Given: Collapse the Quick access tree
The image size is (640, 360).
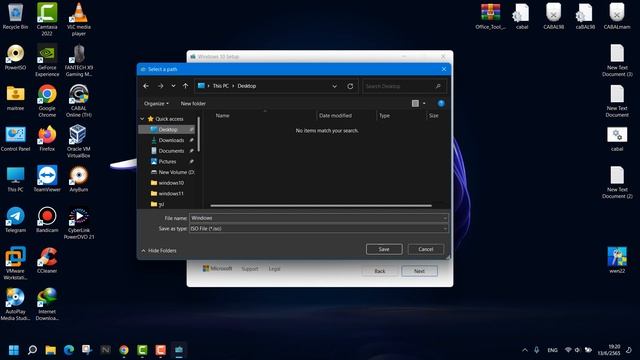Looking at the screenshot, I should tap(142, 119).
